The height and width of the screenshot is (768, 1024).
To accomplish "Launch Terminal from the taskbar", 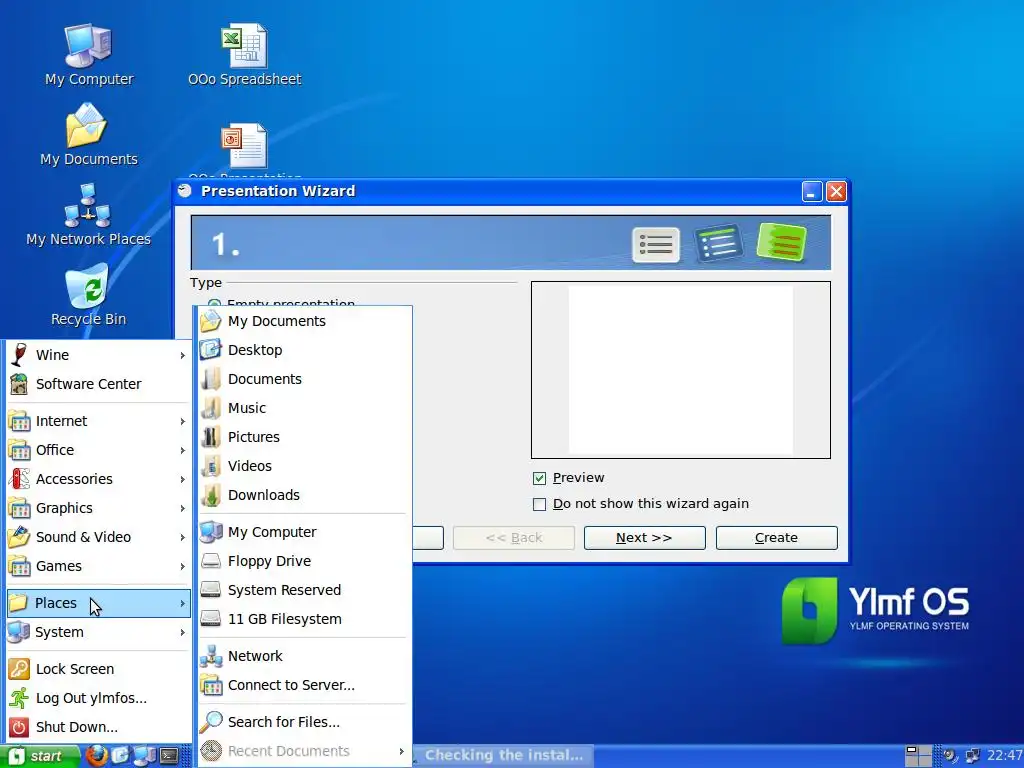I will pyautogui.click(x=169, y=756).
